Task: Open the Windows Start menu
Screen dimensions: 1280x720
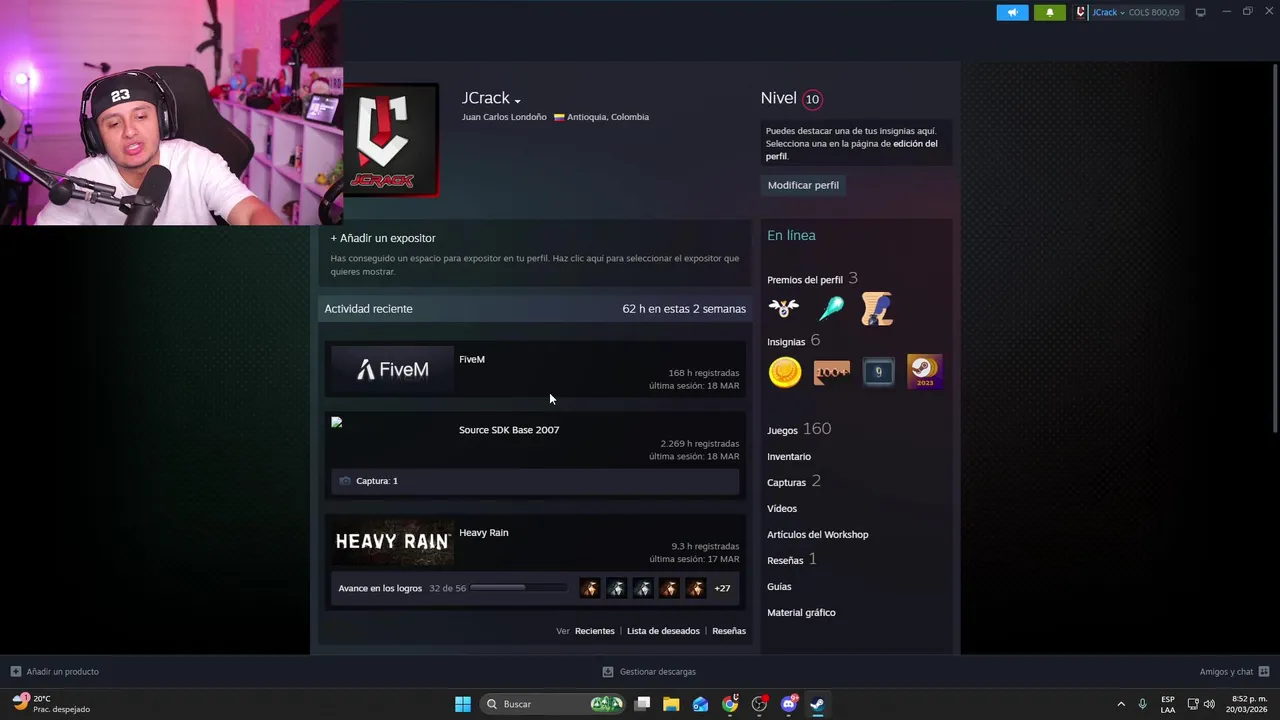Action: pos(463,704)
